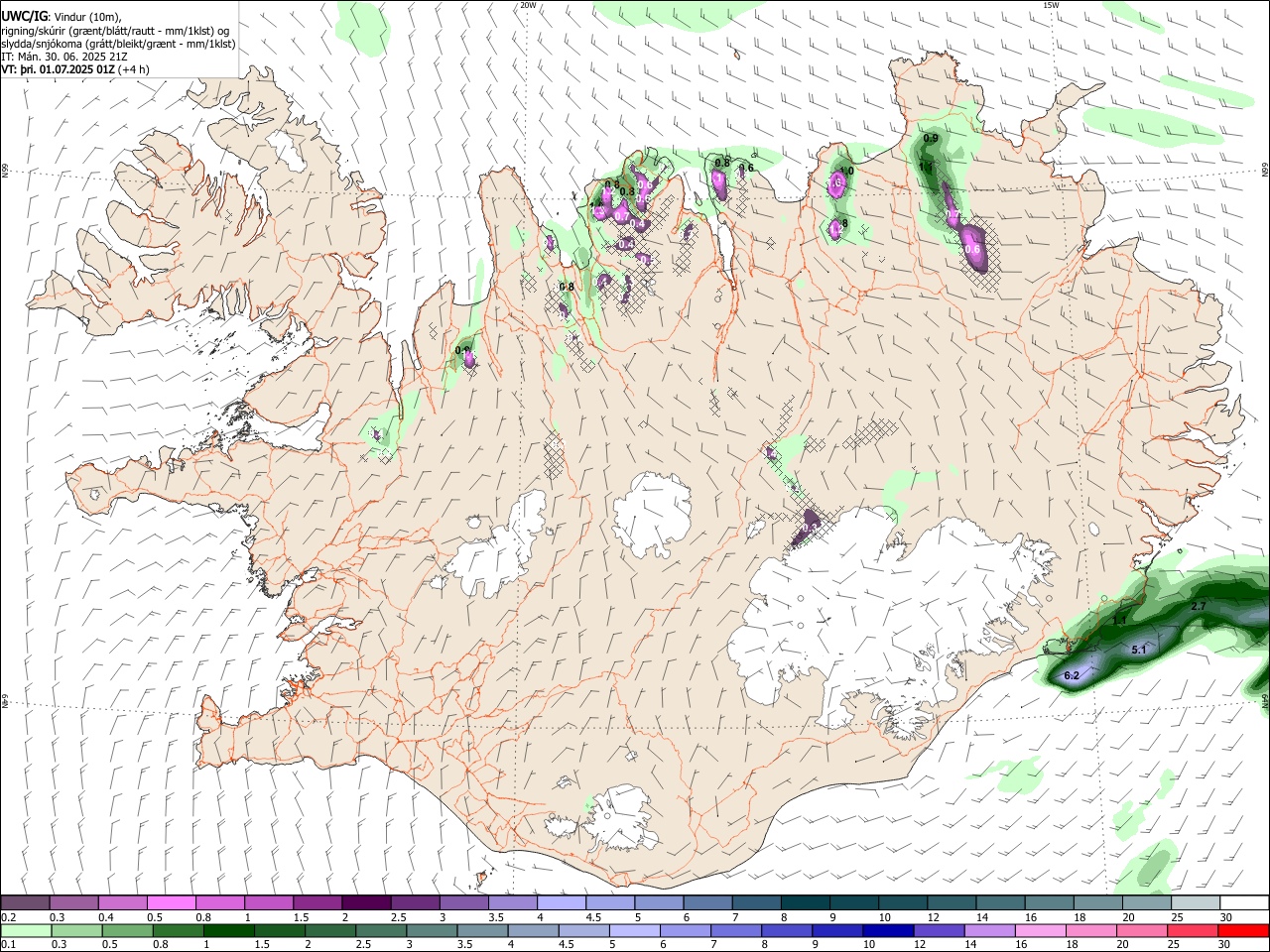Click the '0.9' value at the northeast peninsula tip

tap(931, 138)
